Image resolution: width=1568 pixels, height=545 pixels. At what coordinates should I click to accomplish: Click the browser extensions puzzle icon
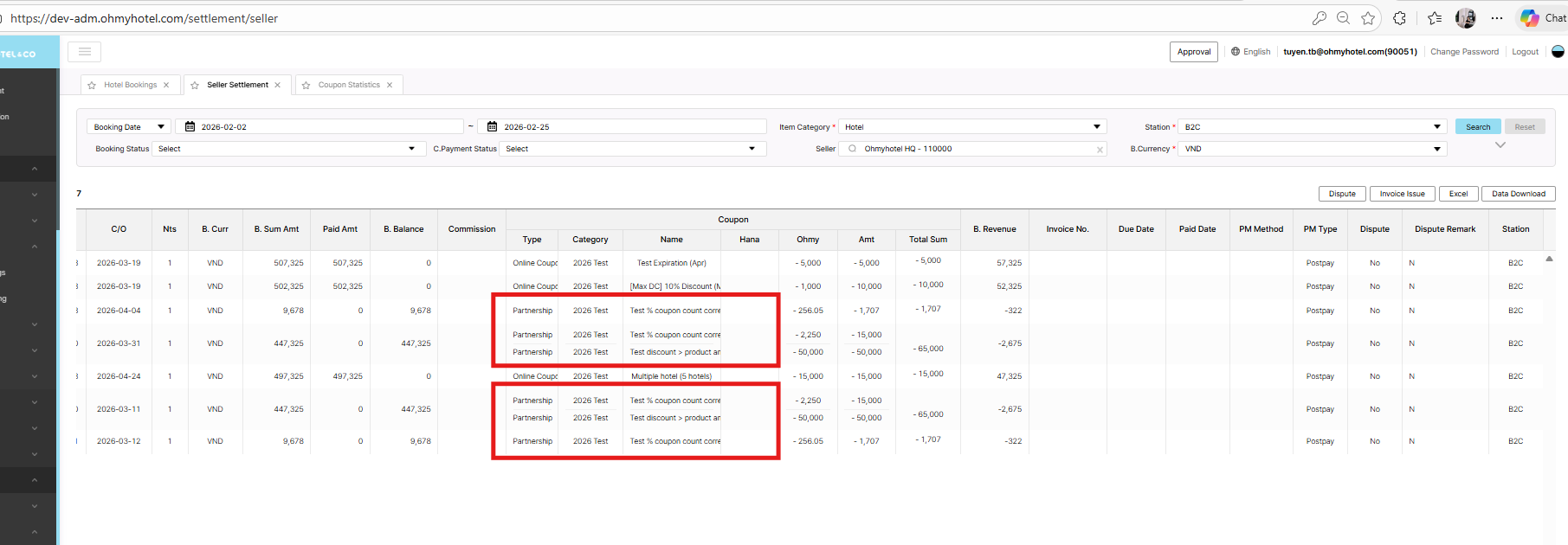(1399, 18)
